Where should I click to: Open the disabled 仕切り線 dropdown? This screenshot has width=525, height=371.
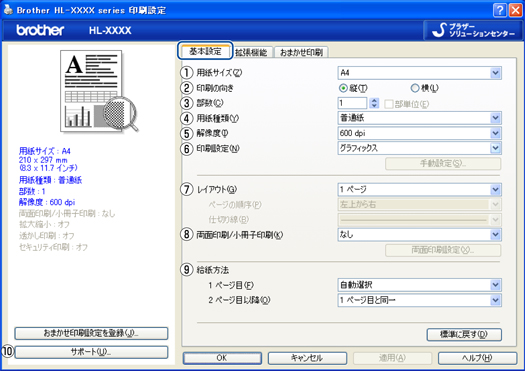click(x=420, y=220)
